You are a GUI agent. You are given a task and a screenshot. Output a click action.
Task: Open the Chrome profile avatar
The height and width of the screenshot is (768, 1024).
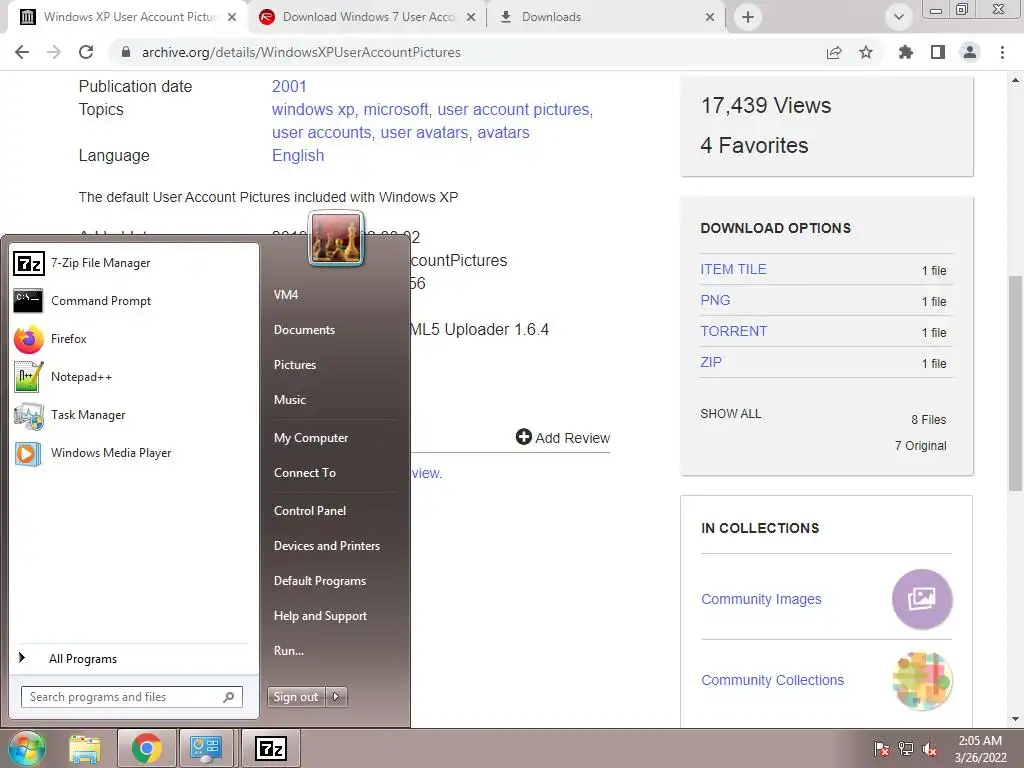pyautogui.click(x=970, y=52)
